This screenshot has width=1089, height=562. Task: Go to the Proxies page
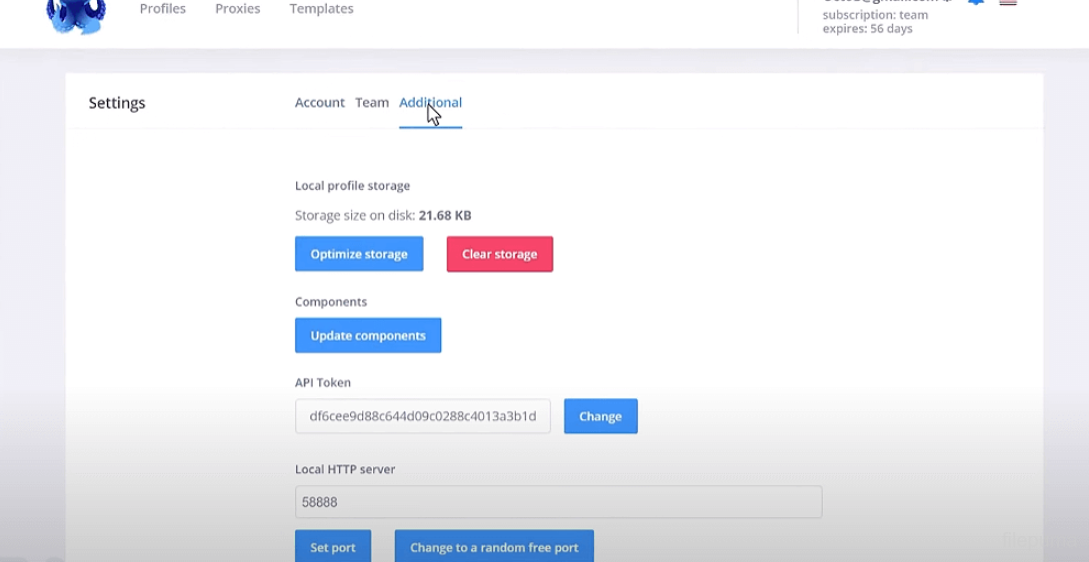point(238,9)
